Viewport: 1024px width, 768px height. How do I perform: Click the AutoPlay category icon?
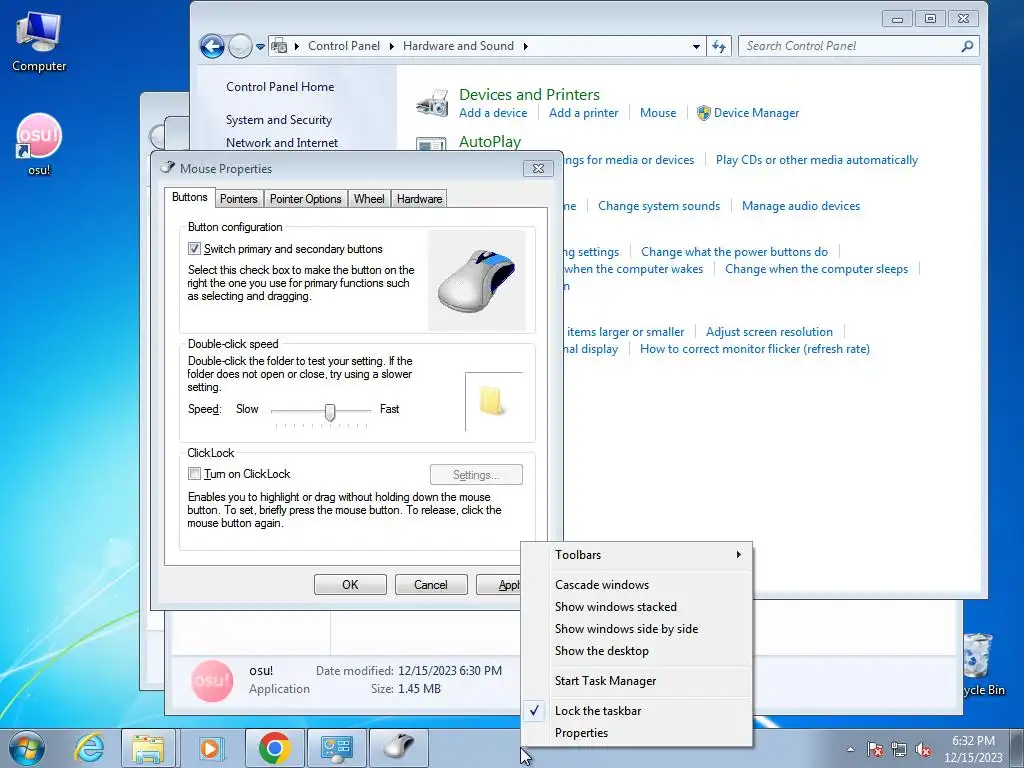click(432, 145)
